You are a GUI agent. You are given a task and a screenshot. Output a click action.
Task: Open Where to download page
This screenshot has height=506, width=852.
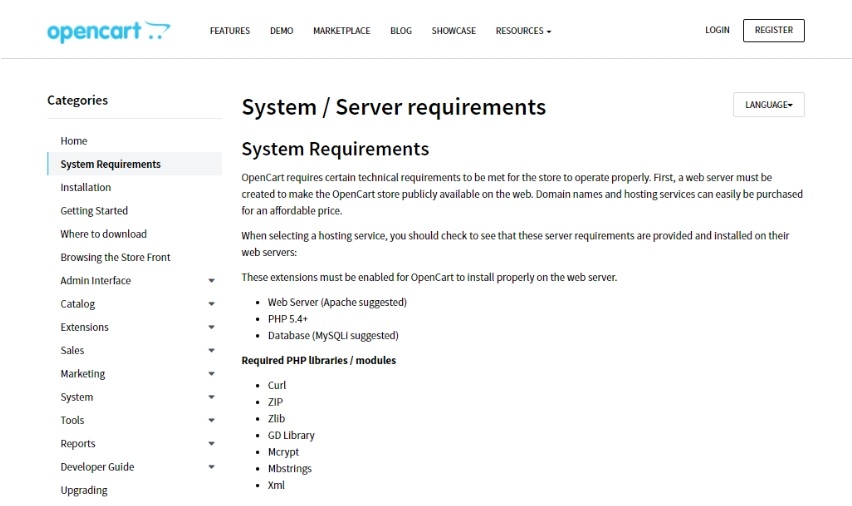103,234
